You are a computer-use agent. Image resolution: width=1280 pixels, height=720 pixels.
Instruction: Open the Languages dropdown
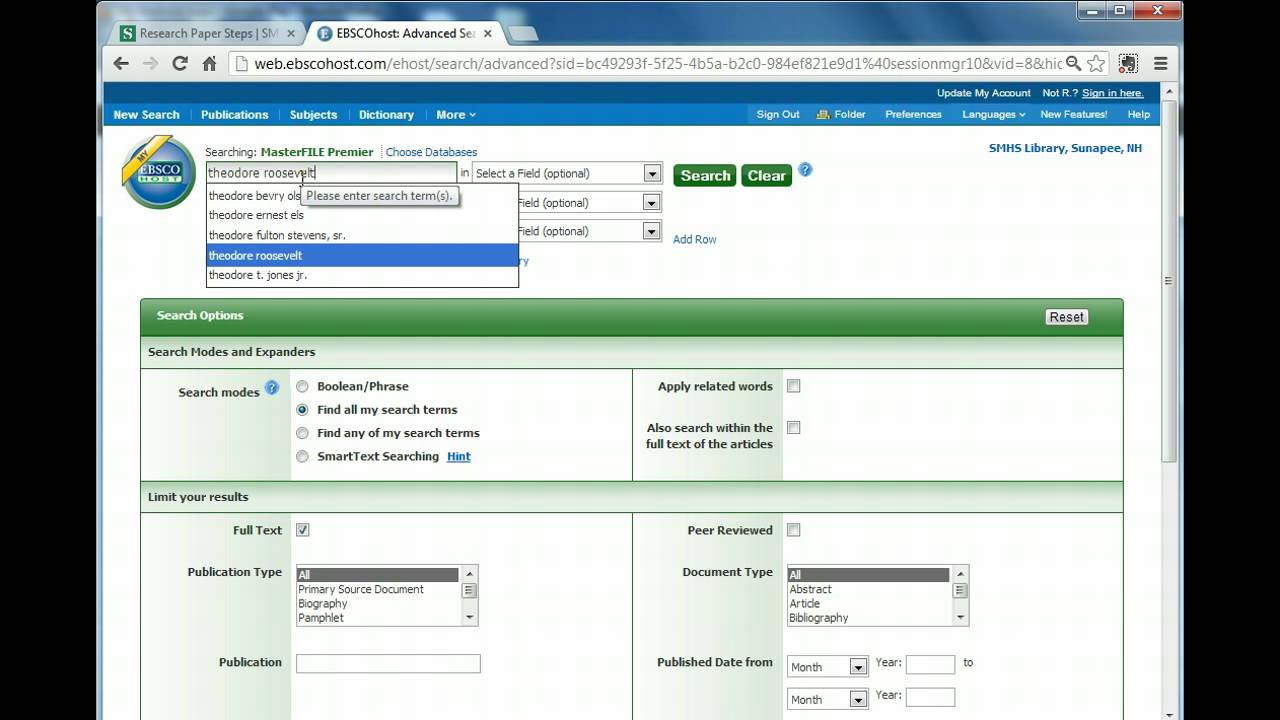click(994, 114)
